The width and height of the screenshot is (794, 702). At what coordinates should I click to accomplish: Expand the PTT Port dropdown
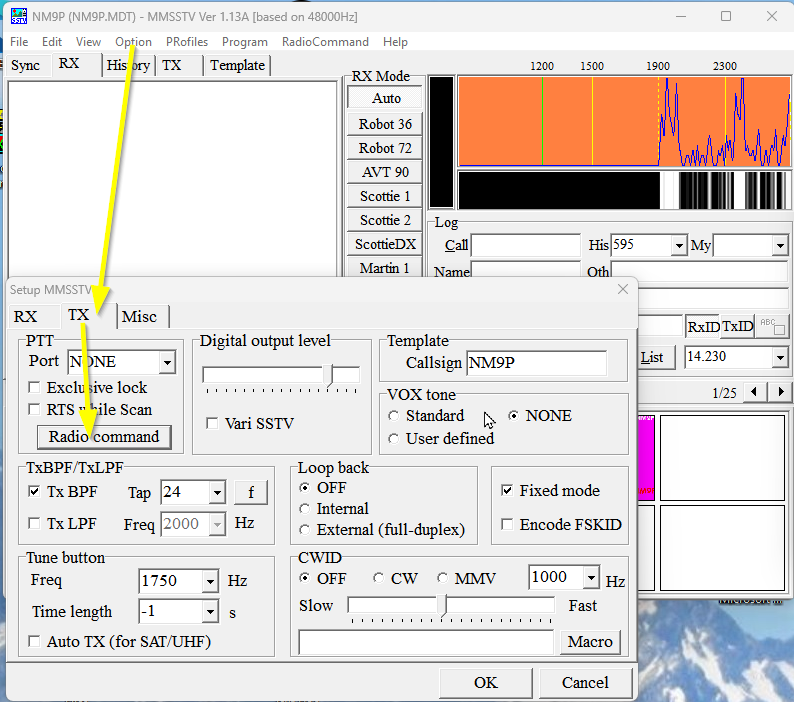click(x=167, y=362)
